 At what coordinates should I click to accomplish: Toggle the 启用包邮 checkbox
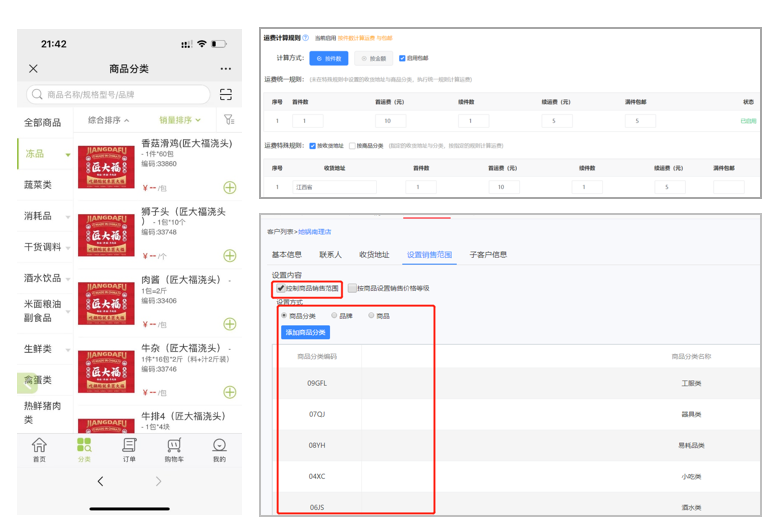(402, 58)
